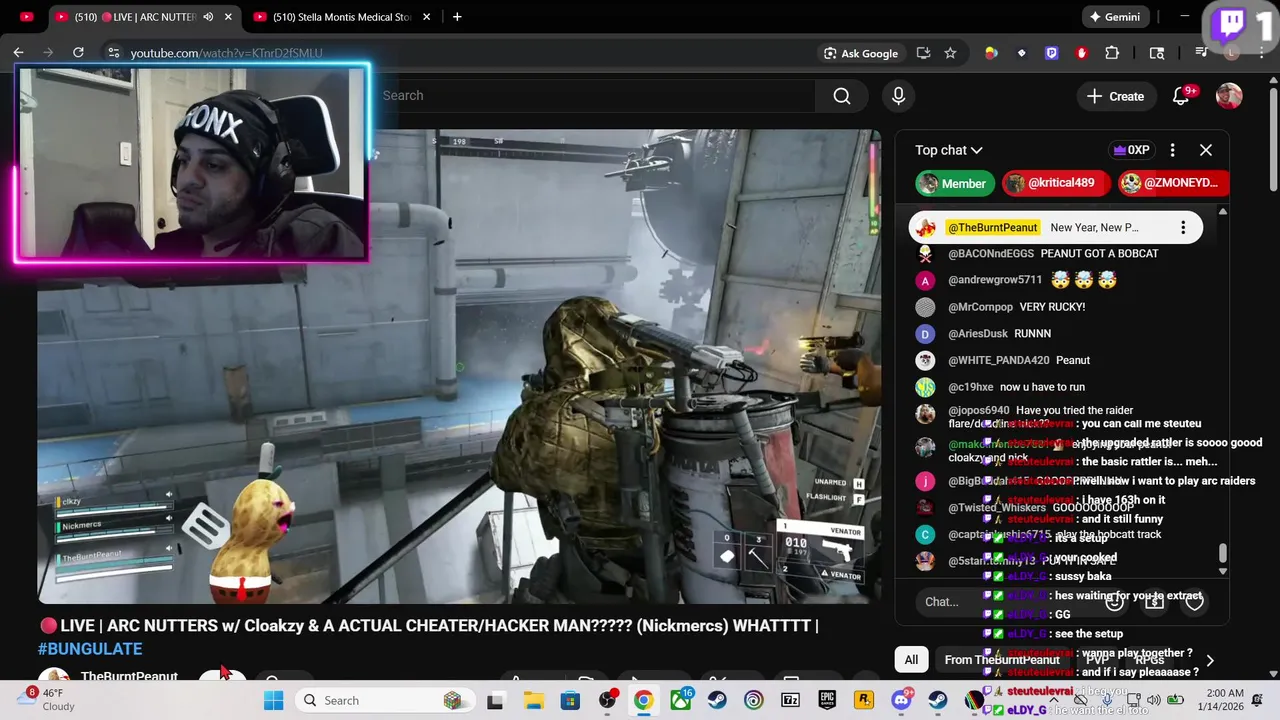This screenshot has height=720, width=1280.
Task: Switch to Stella Montis Medical tab
Action: point(342,17)
